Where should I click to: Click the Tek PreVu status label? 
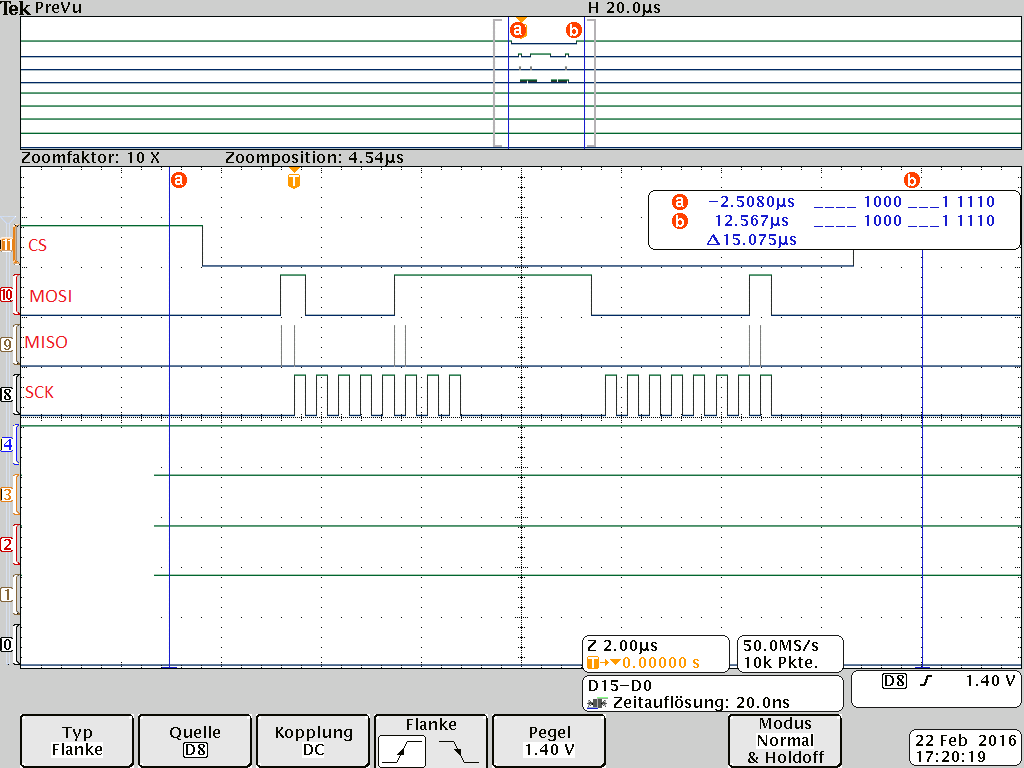point(41,8)
